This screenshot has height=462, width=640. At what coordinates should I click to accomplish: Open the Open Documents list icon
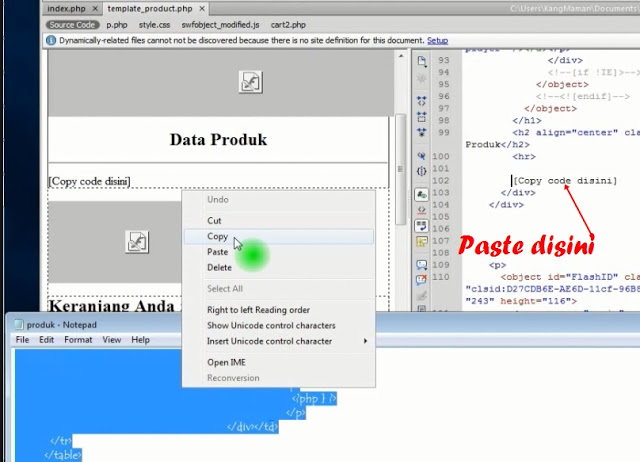[x=422, y=61]
